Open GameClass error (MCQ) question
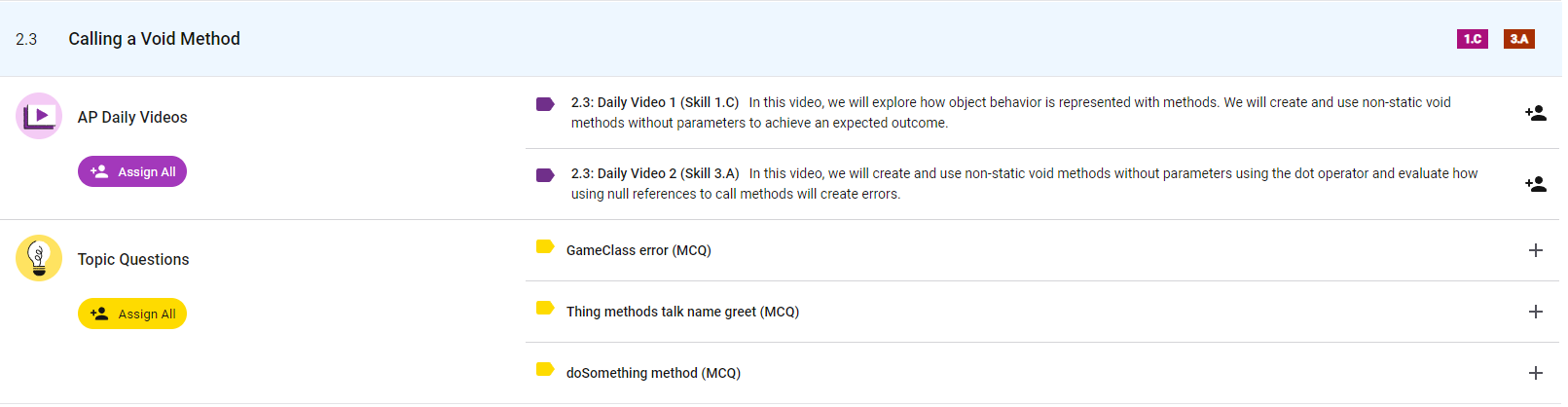This screenshot has height=407, width=1568. [x=638, y=250]
